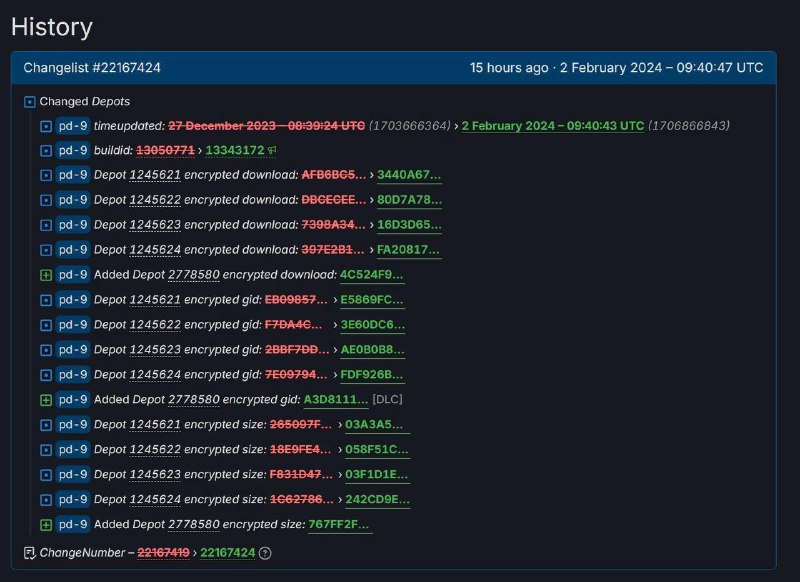Click the green plus icon for encrypted gid
This screenshot has width=800, height=582.
pyautogui.click(x=46, y=400)
